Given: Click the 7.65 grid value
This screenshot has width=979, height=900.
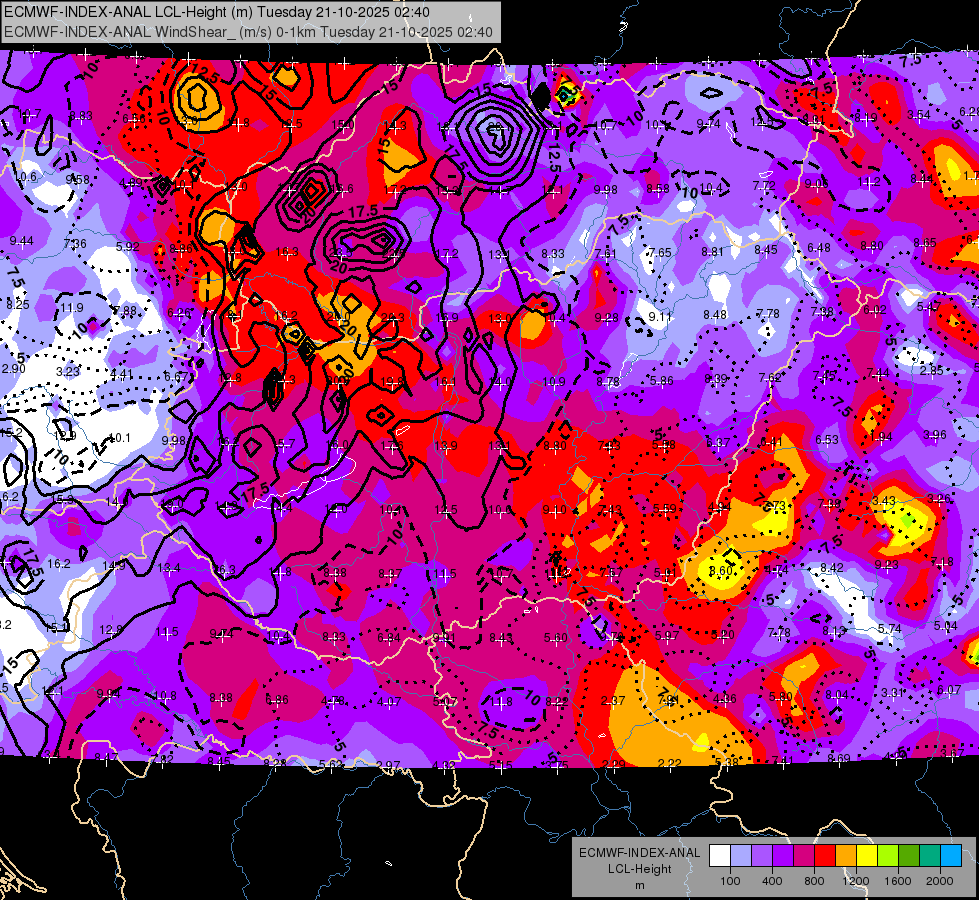Looking at the screenshot, I should pyautogui.click(x=660, y=252).
